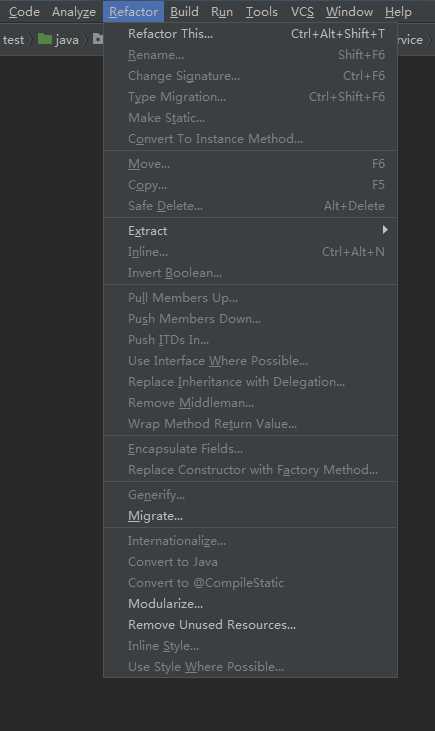435x731 pixels.
Task: Open the VCS menu
Action: 302,12
